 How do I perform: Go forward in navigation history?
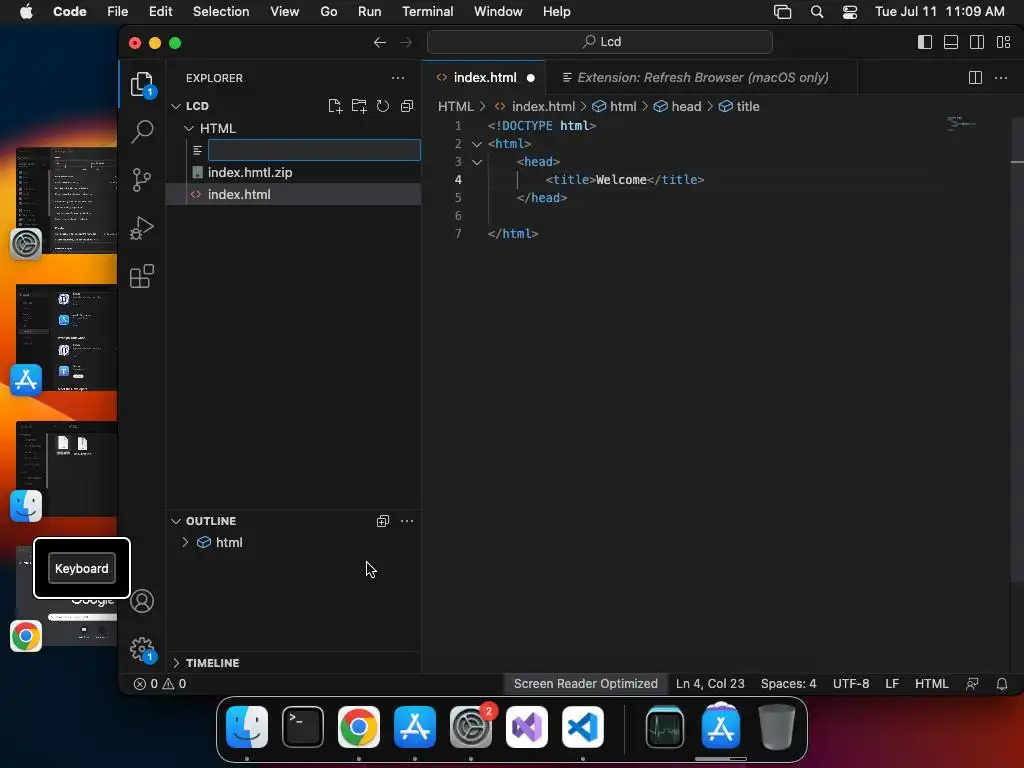pyautogui.click(x=406, y=42)
